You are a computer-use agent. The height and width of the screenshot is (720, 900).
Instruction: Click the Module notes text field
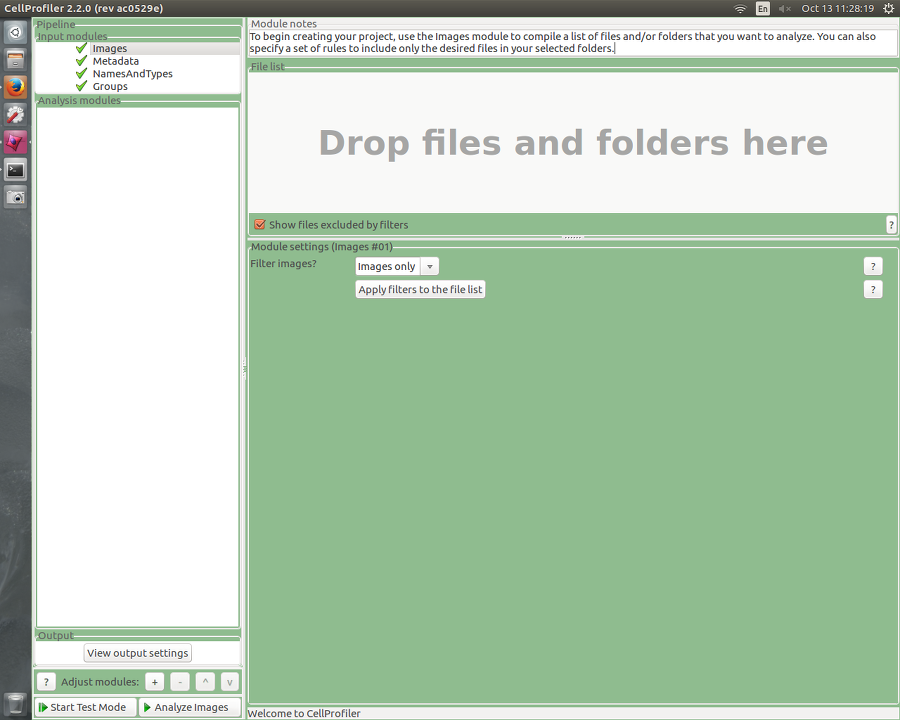tap(573, 42)
